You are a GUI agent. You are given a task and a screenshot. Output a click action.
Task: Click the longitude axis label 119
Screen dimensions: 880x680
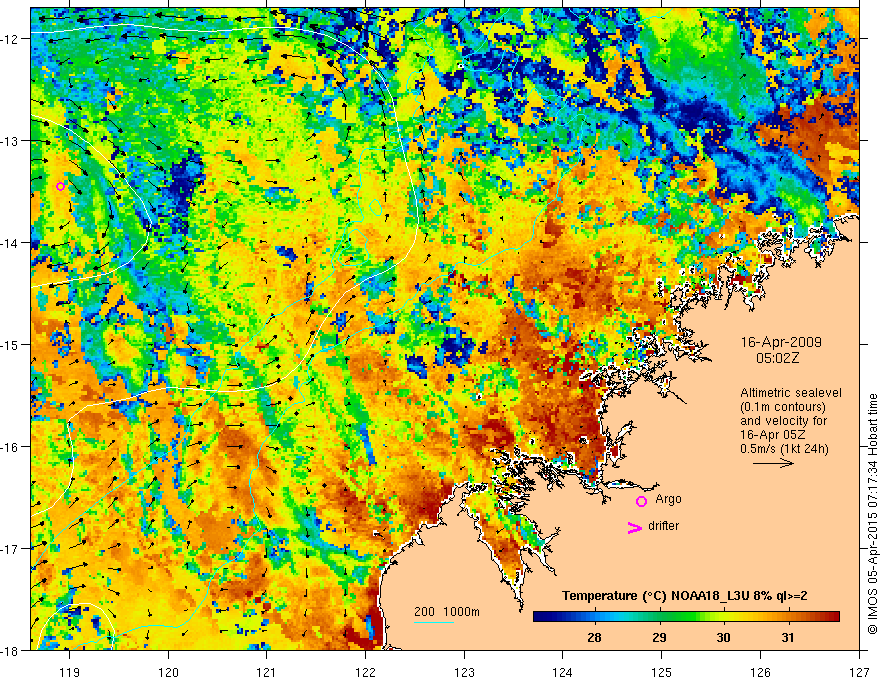tap(69, 672)
